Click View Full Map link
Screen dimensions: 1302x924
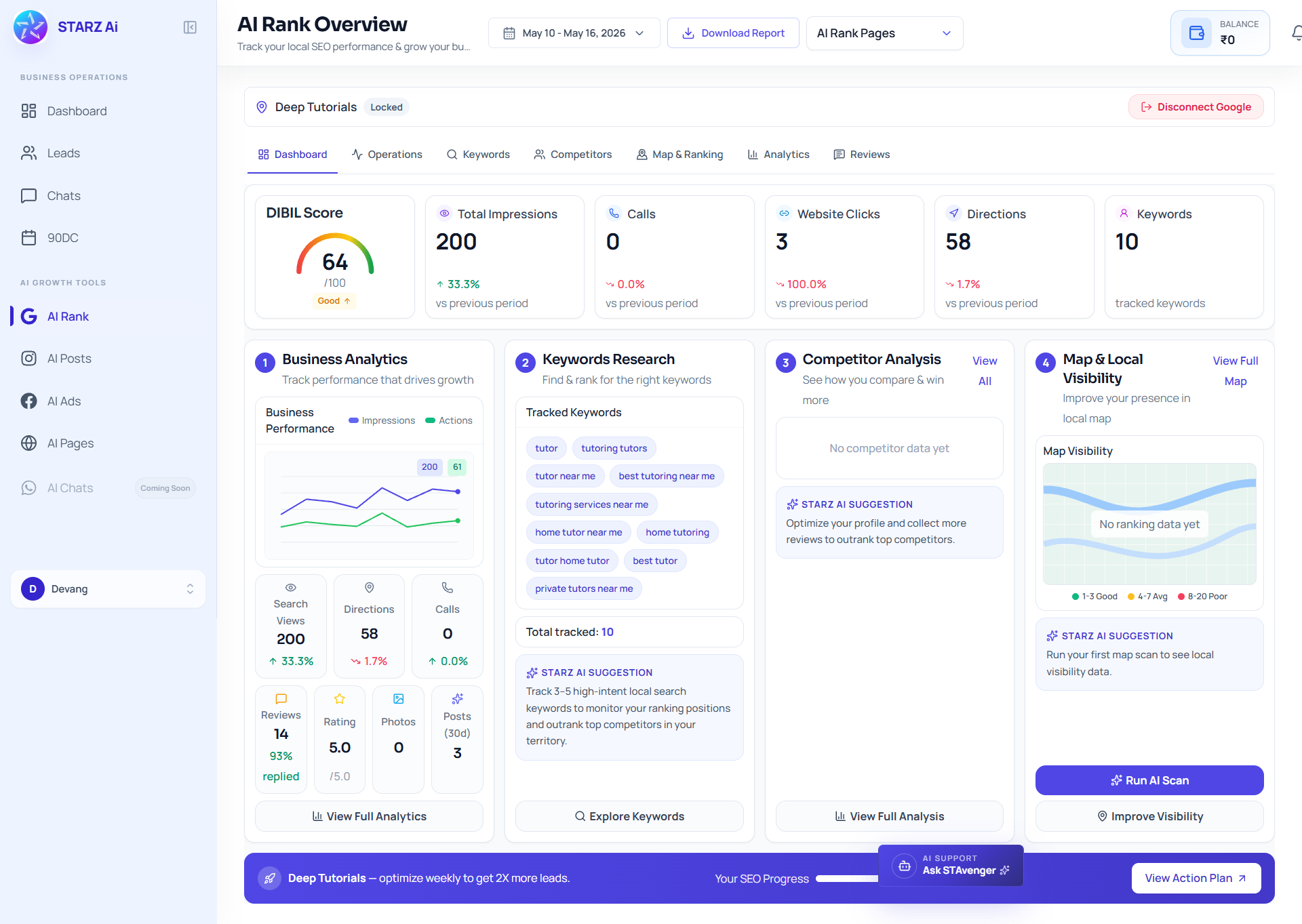(1236, 371)
